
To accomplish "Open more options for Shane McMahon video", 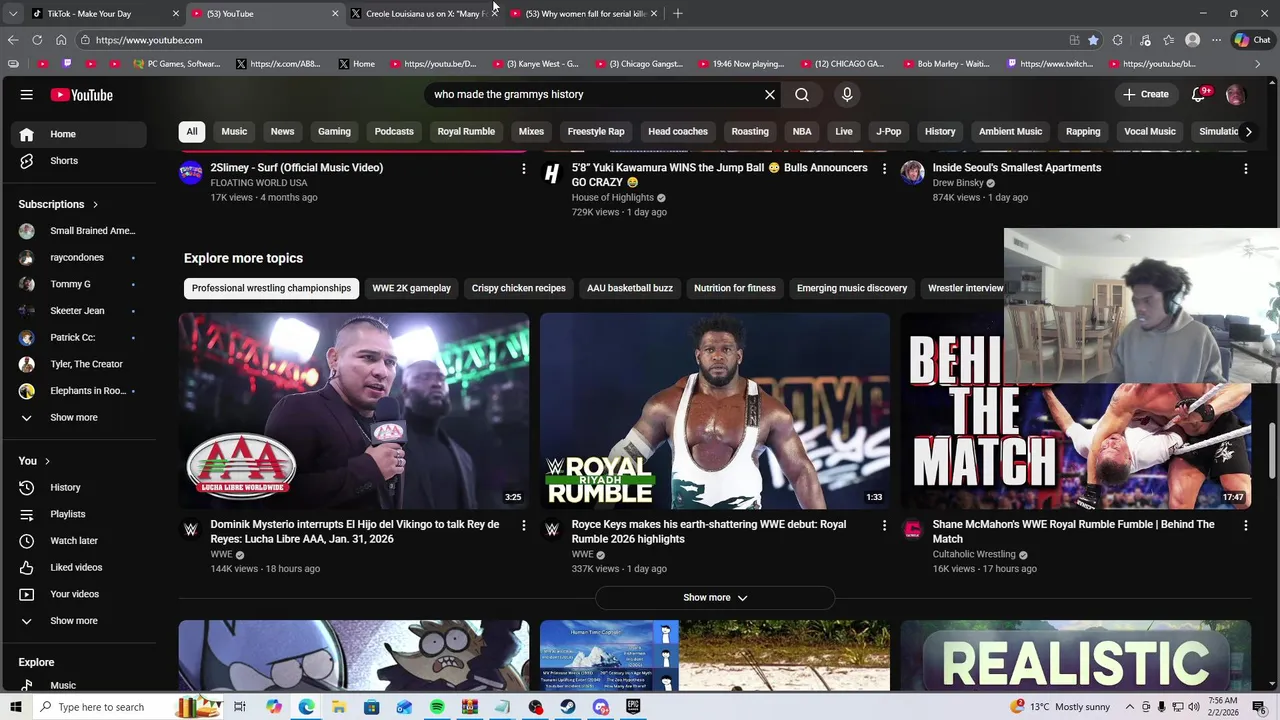I will [1245, 525].
